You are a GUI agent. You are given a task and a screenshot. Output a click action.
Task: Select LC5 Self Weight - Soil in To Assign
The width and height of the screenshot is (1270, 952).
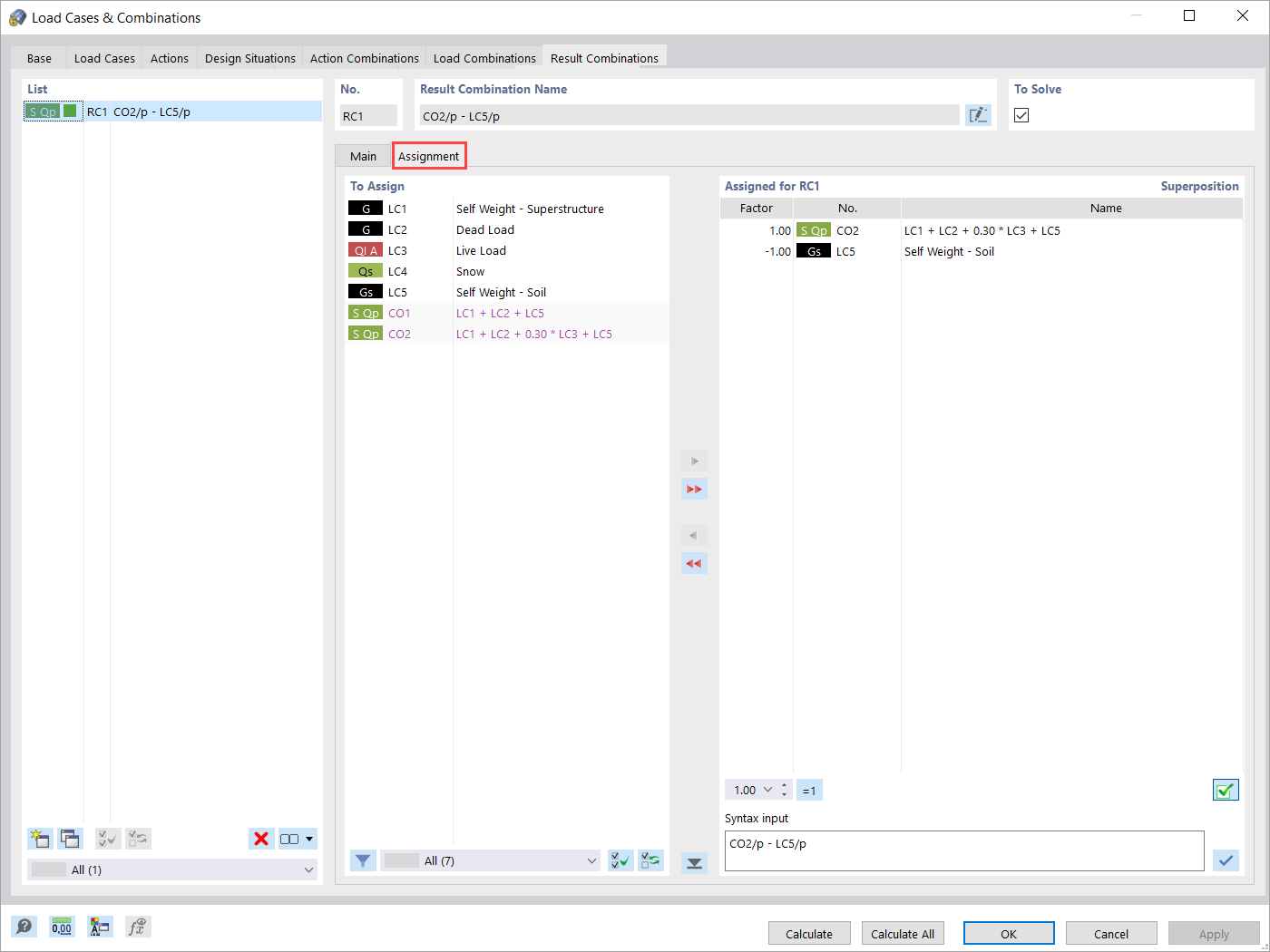click(507, 292)
